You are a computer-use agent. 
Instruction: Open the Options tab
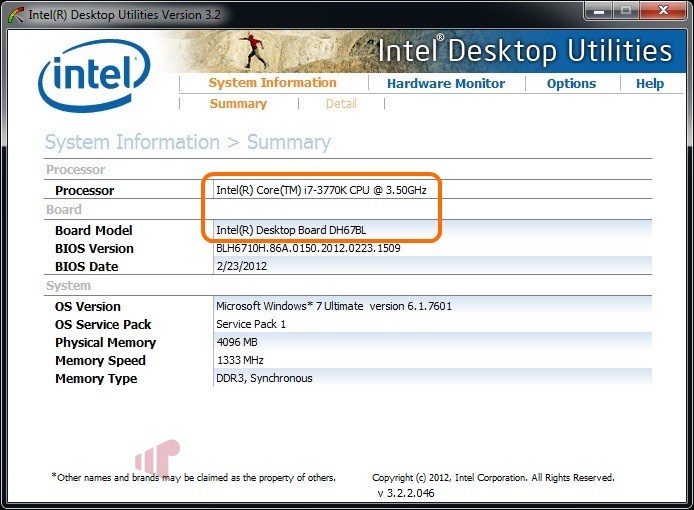coord(571,84)
